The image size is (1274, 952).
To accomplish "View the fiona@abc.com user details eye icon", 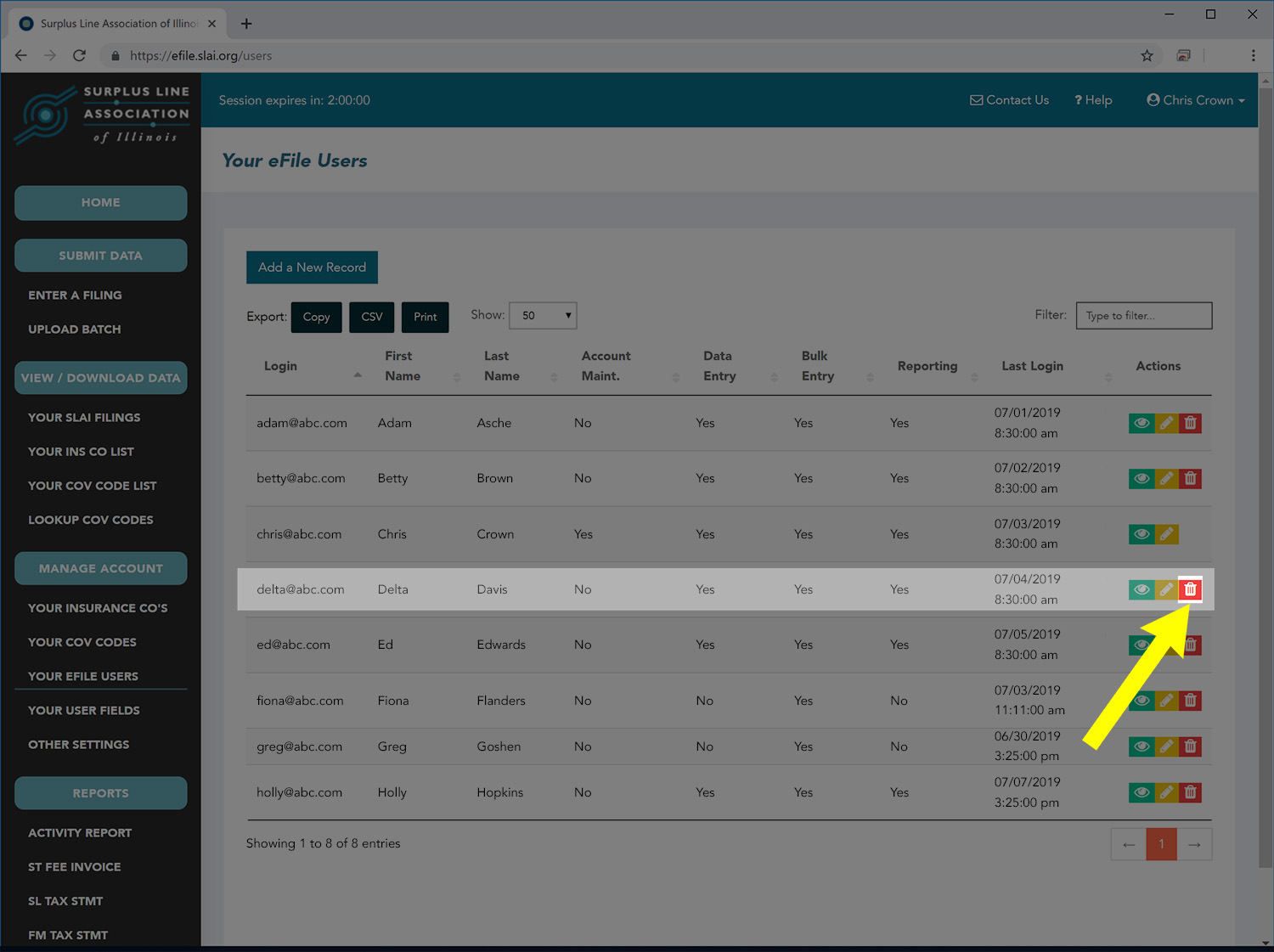I will 1142,701.
